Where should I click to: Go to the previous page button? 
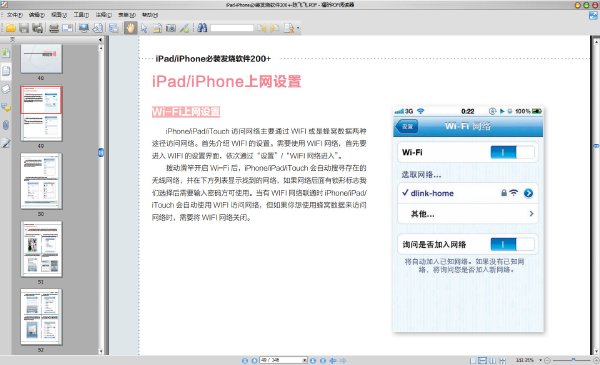point(254,360)
